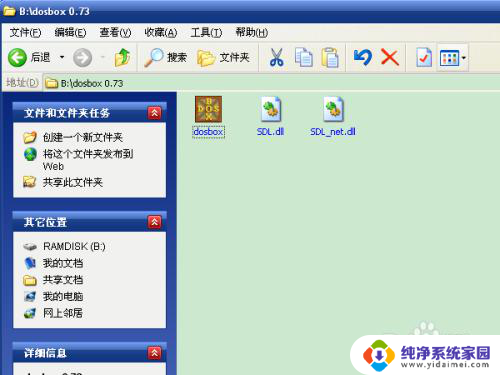Toggle the Folders (文件夹) pane button
Screen dimensions: 500x375
coord(223,57)
